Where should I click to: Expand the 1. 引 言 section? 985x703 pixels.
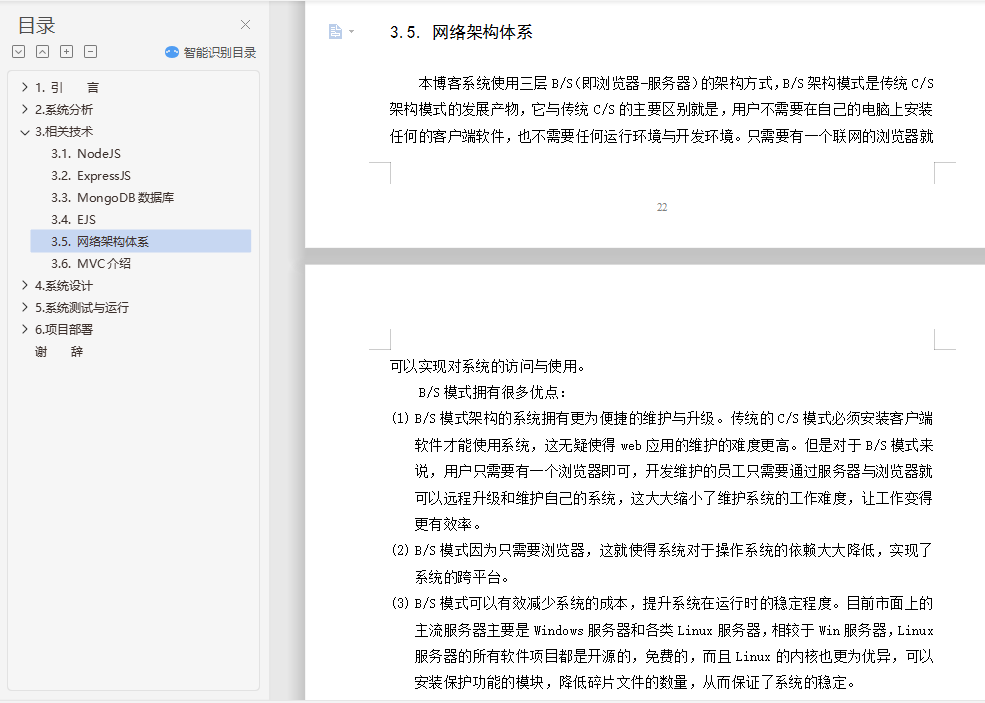pos(24,87)
